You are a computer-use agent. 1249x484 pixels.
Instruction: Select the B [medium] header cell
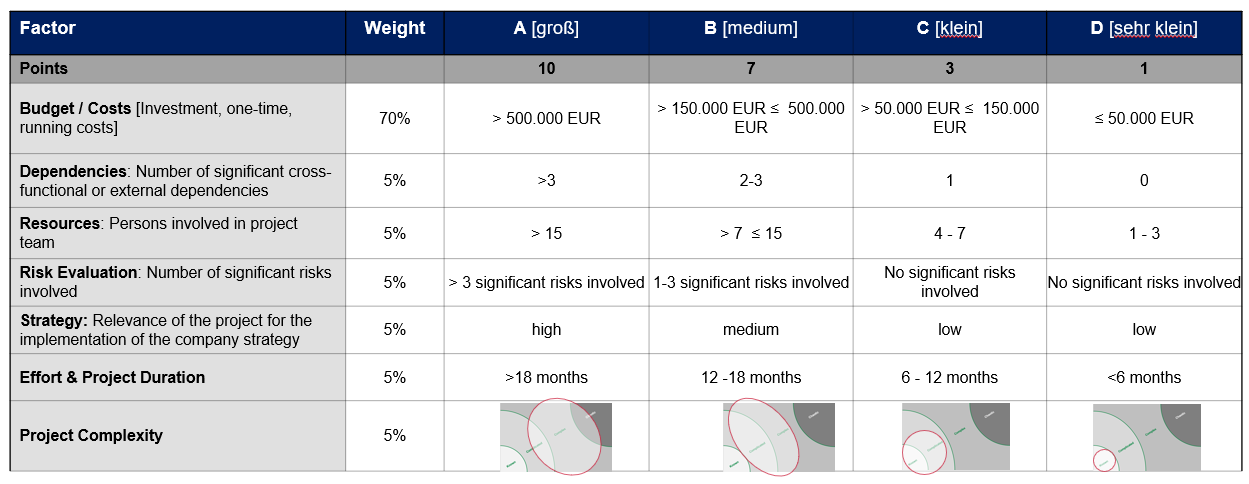(750, 28)
